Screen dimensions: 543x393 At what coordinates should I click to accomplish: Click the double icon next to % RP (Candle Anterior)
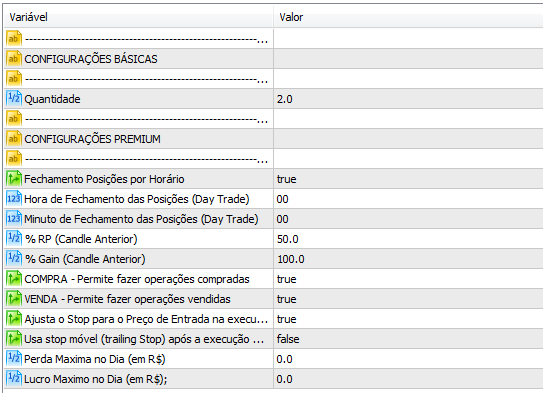click(14, 239)
